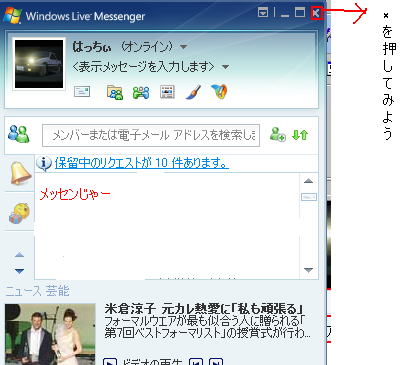400x365 pixels.
Task: Open the news photo thumbnail
Action: 50,334
